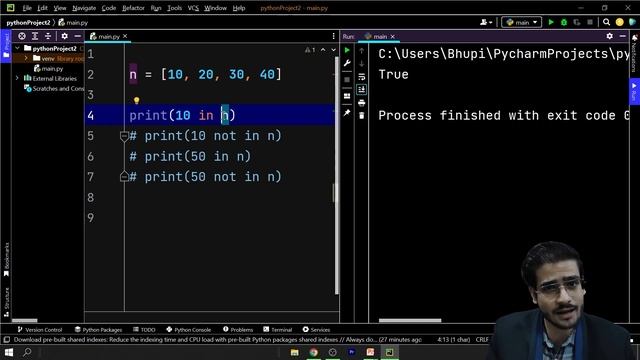Collapse the pythonProject2 tree node

point(18,48)
